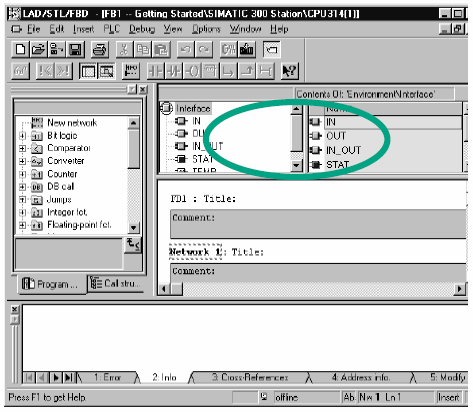Close the program elements pane

[x=143, y=89]
